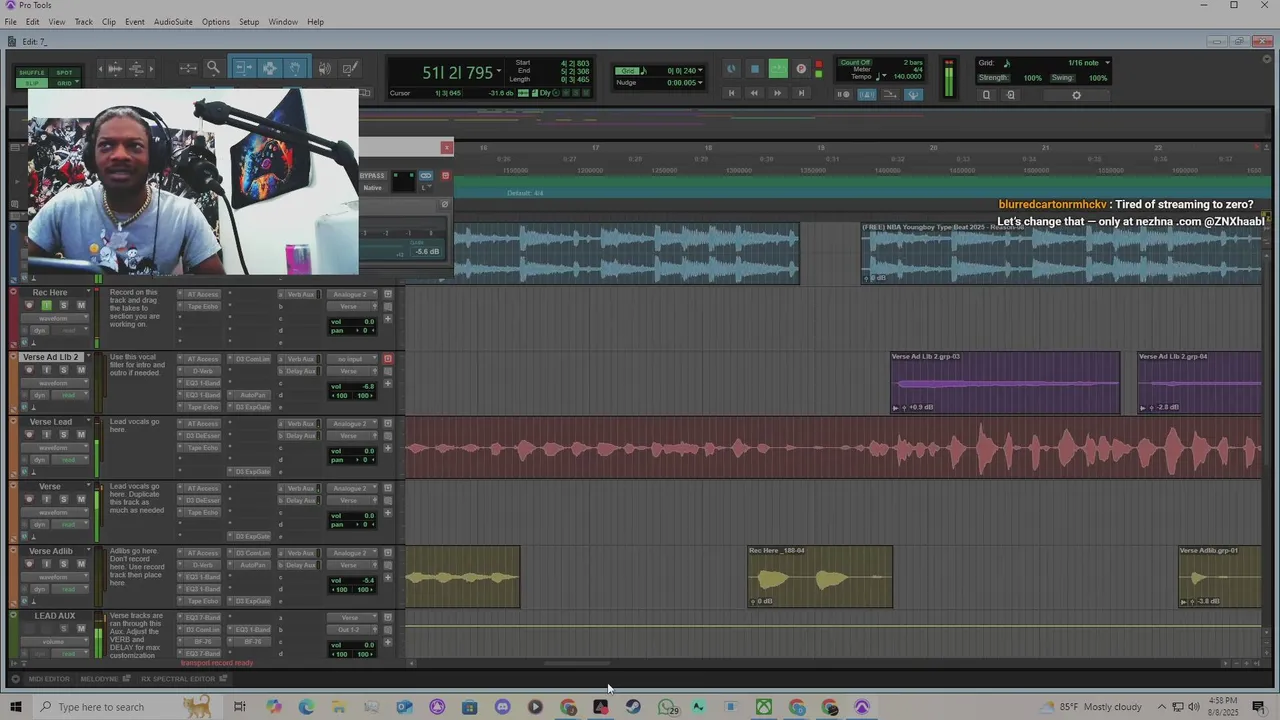The image size is (1280, 720).
Task: Click the online sync clock button
Action: coord(731,68)
